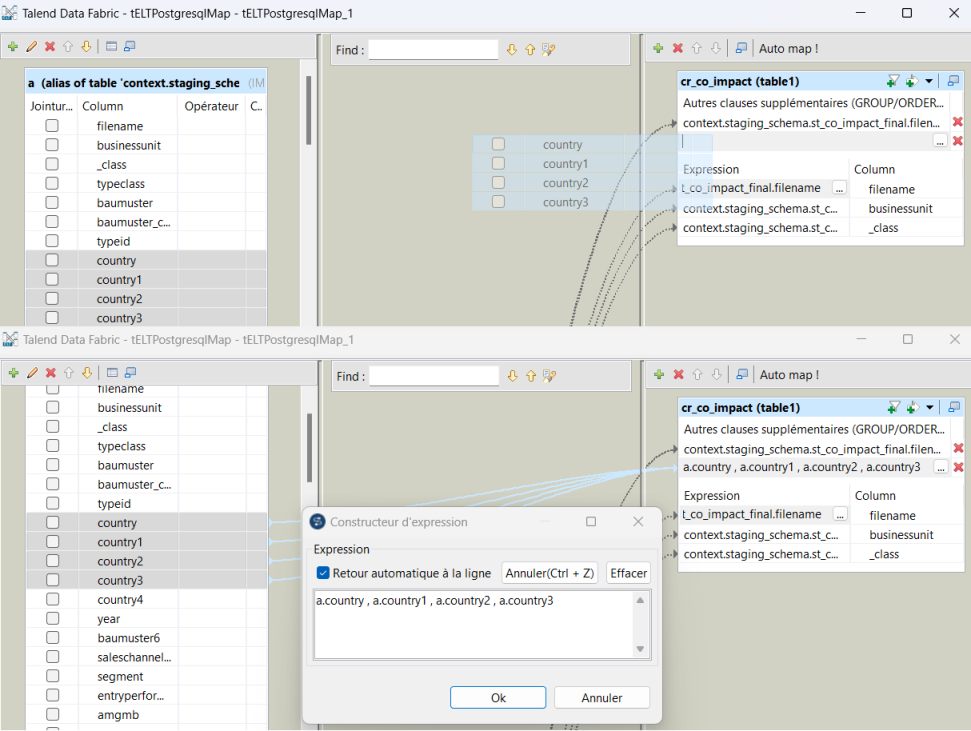Click expression text area in Constructeur d'expression
971x731 pixels.
click(x=474, y=624)
